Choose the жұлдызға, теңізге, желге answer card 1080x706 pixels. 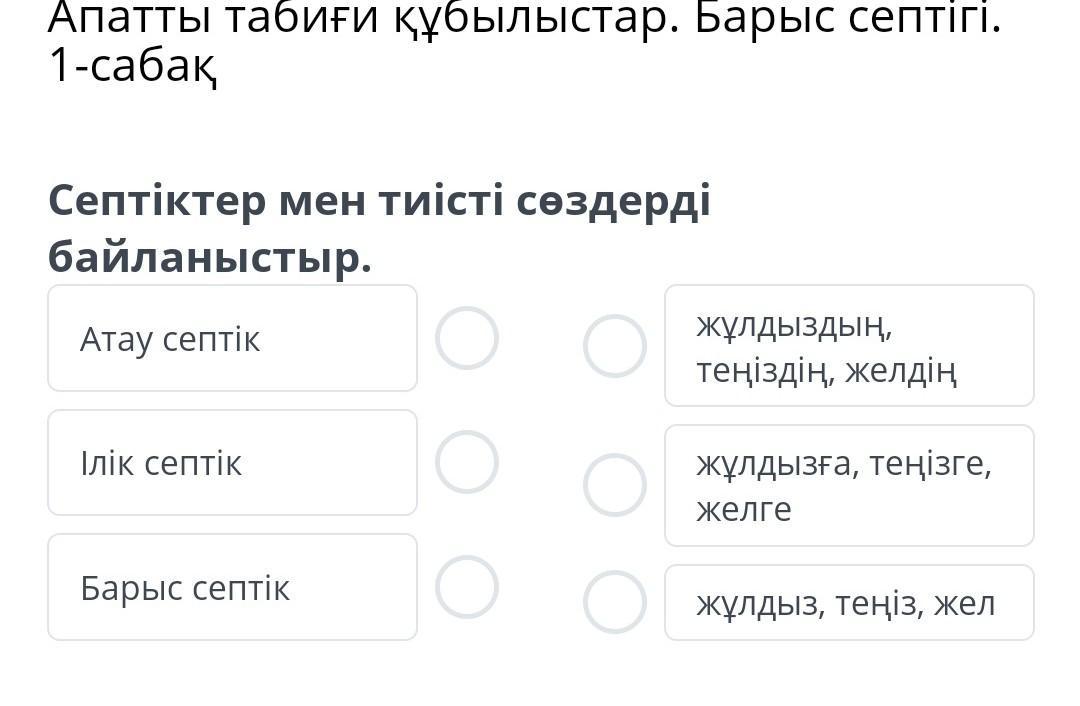[849, 485]
